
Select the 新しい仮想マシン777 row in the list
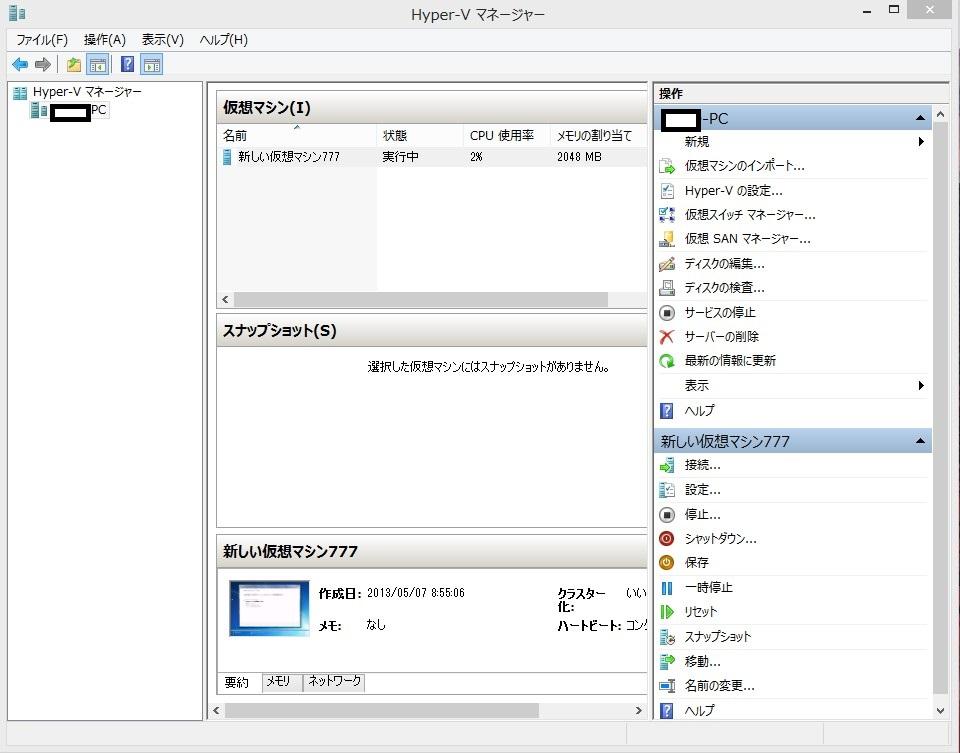click(432, 157)
